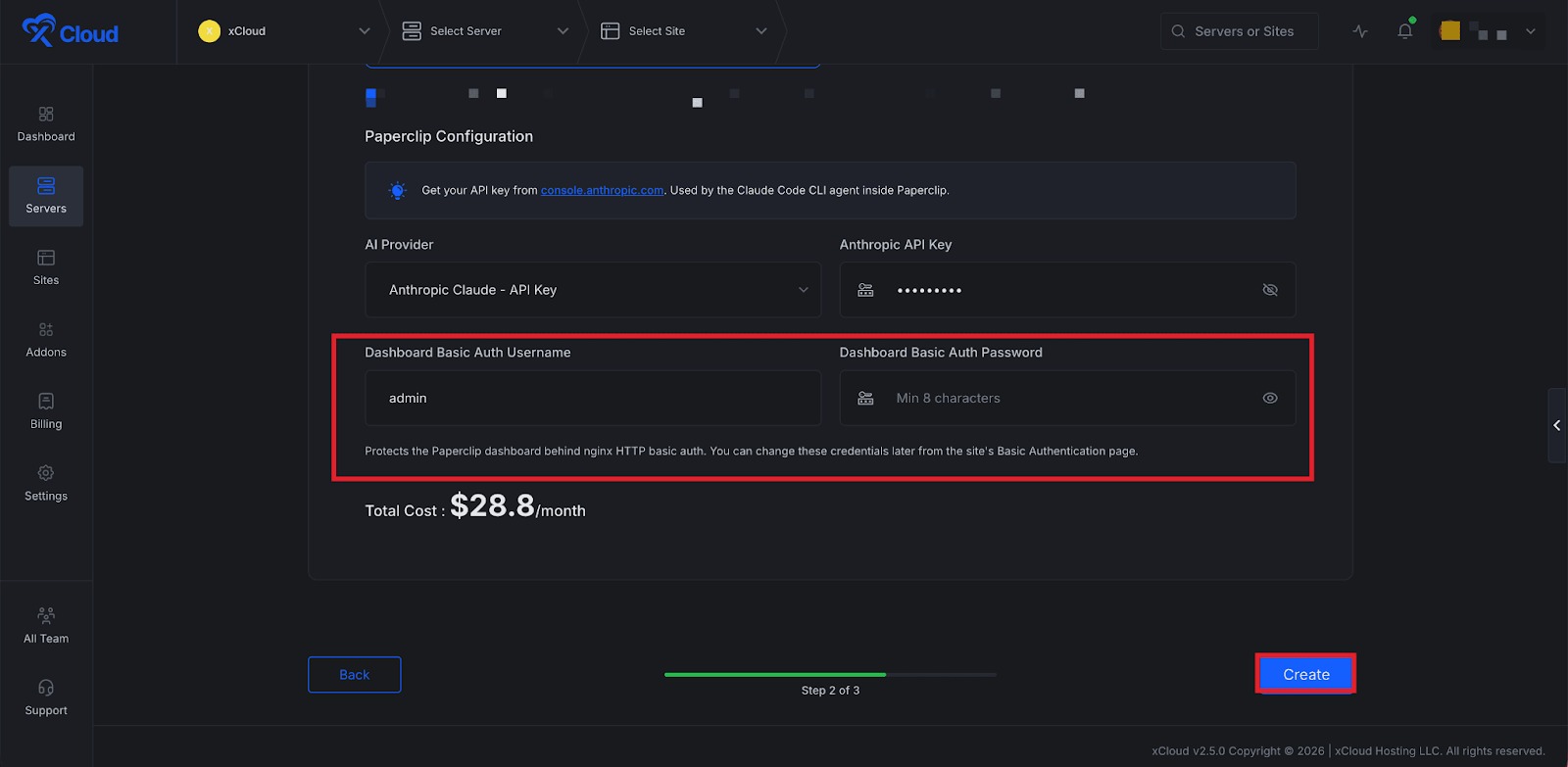The height and width of the screenshot is (767, 1568).
Task: Select All Team in sidebar
Action: (x=46, y=626)
